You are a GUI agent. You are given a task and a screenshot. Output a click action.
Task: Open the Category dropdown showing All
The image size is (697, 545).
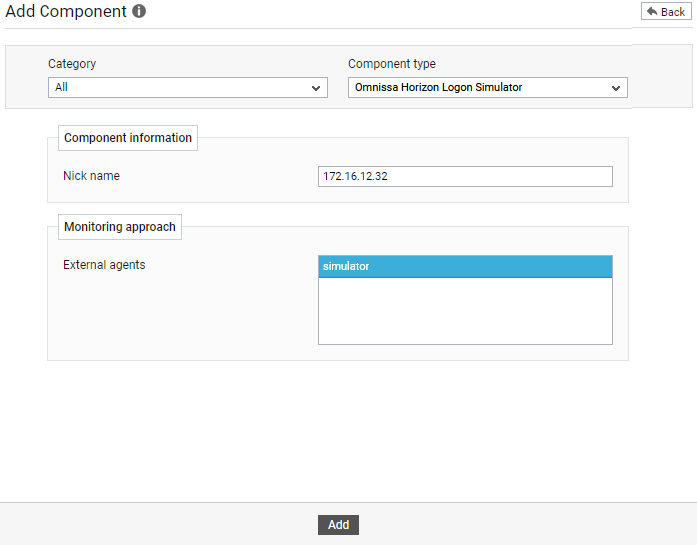pos(188,88)
